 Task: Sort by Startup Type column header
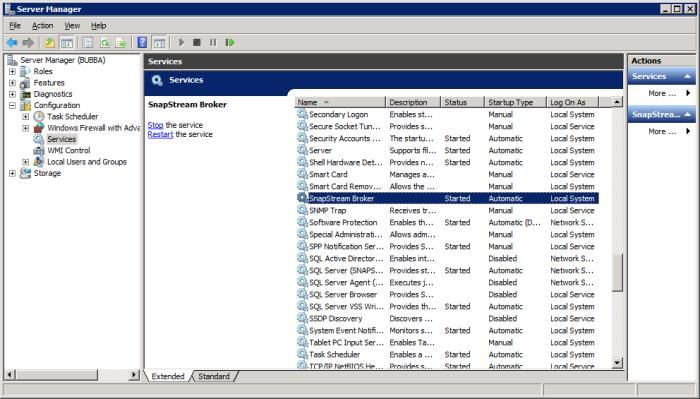point(515,102)
